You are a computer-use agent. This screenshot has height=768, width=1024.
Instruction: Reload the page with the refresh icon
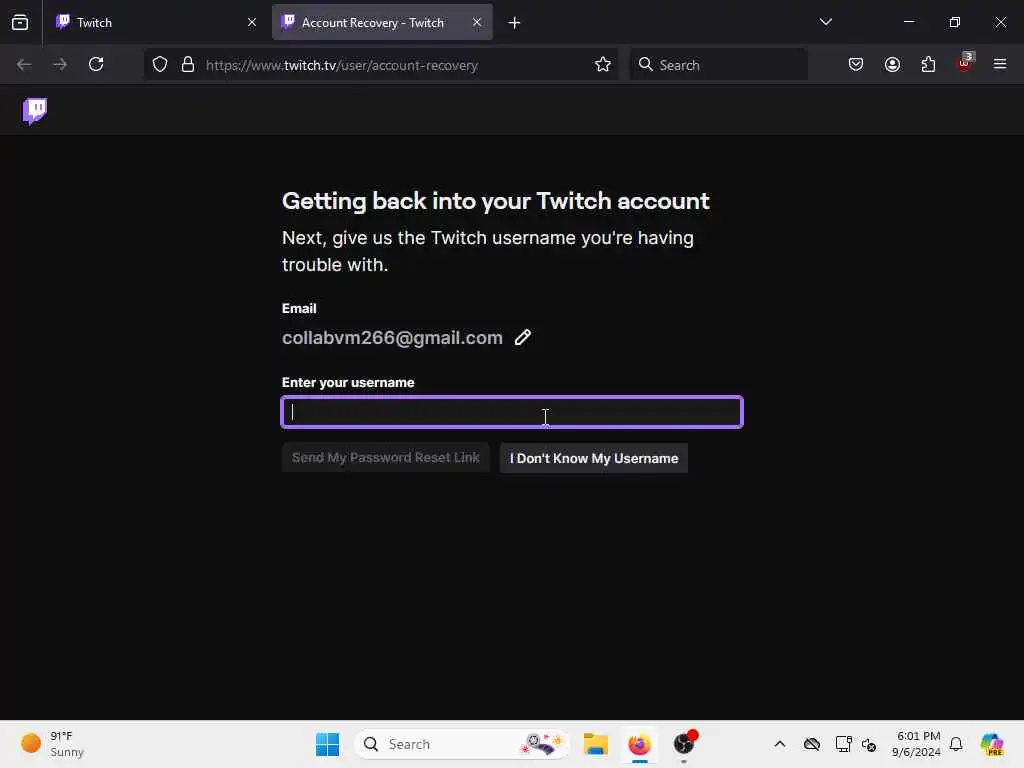coord(96,64)
